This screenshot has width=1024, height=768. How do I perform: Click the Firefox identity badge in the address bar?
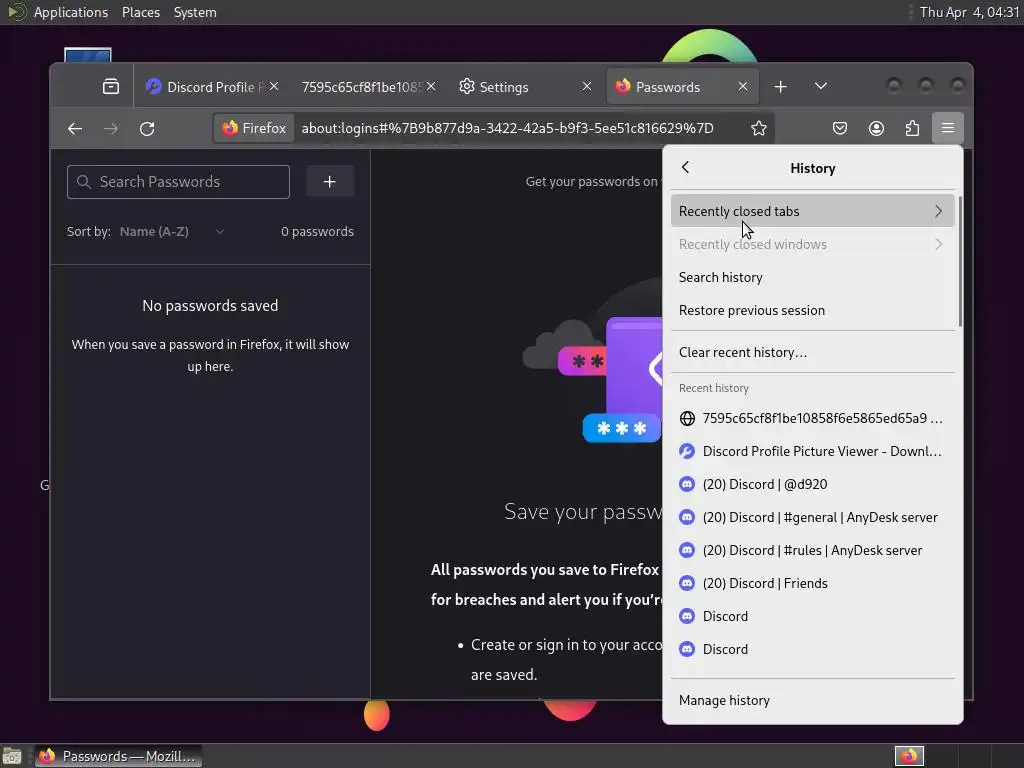pos(254,129)
